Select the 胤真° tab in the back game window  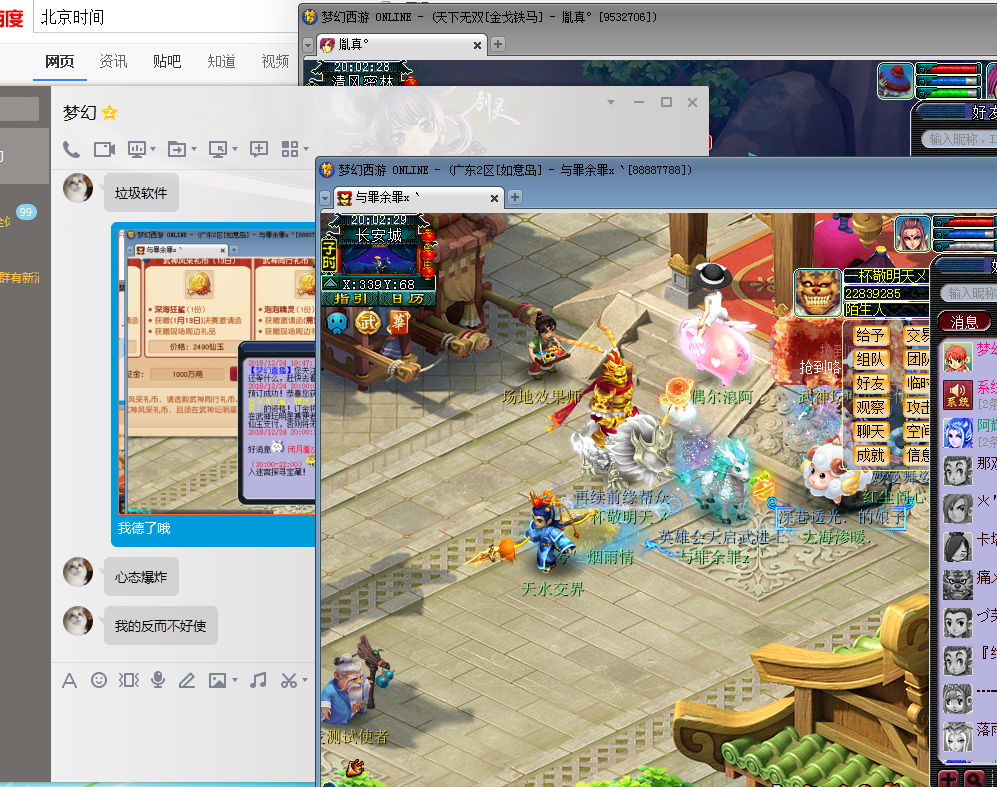401,44
